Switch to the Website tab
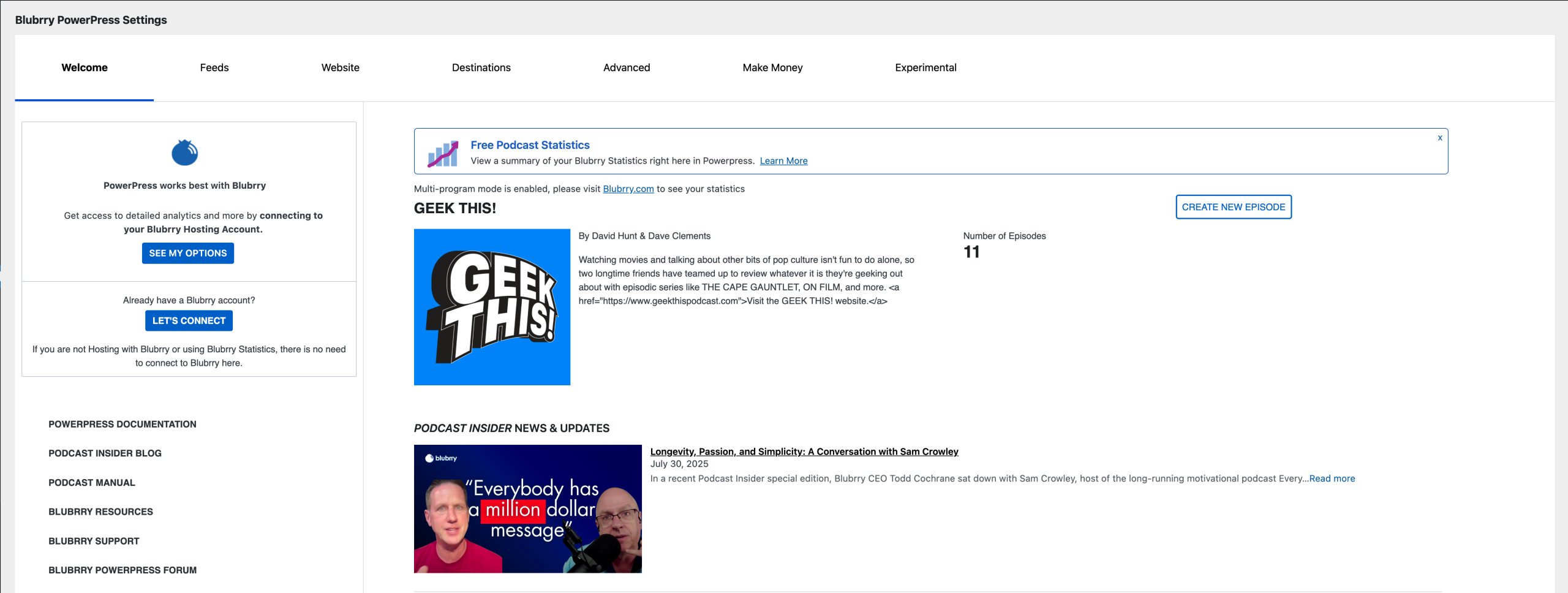1568x593 pixels. point(341,67)
